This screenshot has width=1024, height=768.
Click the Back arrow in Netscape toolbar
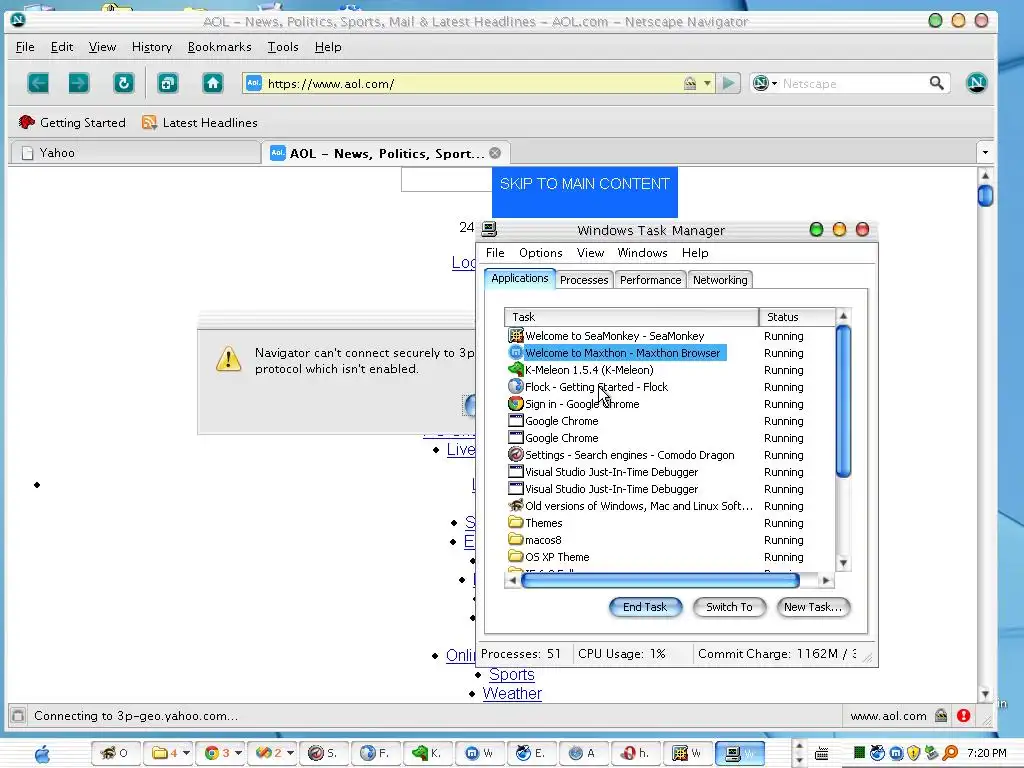pos(38,83)
